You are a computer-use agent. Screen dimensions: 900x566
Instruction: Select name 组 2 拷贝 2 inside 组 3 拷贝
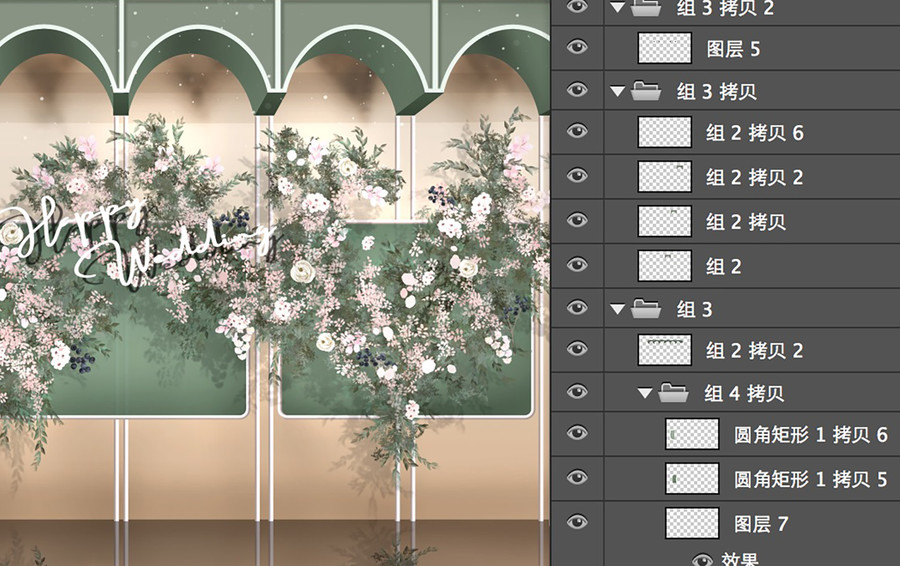[755, 177]
